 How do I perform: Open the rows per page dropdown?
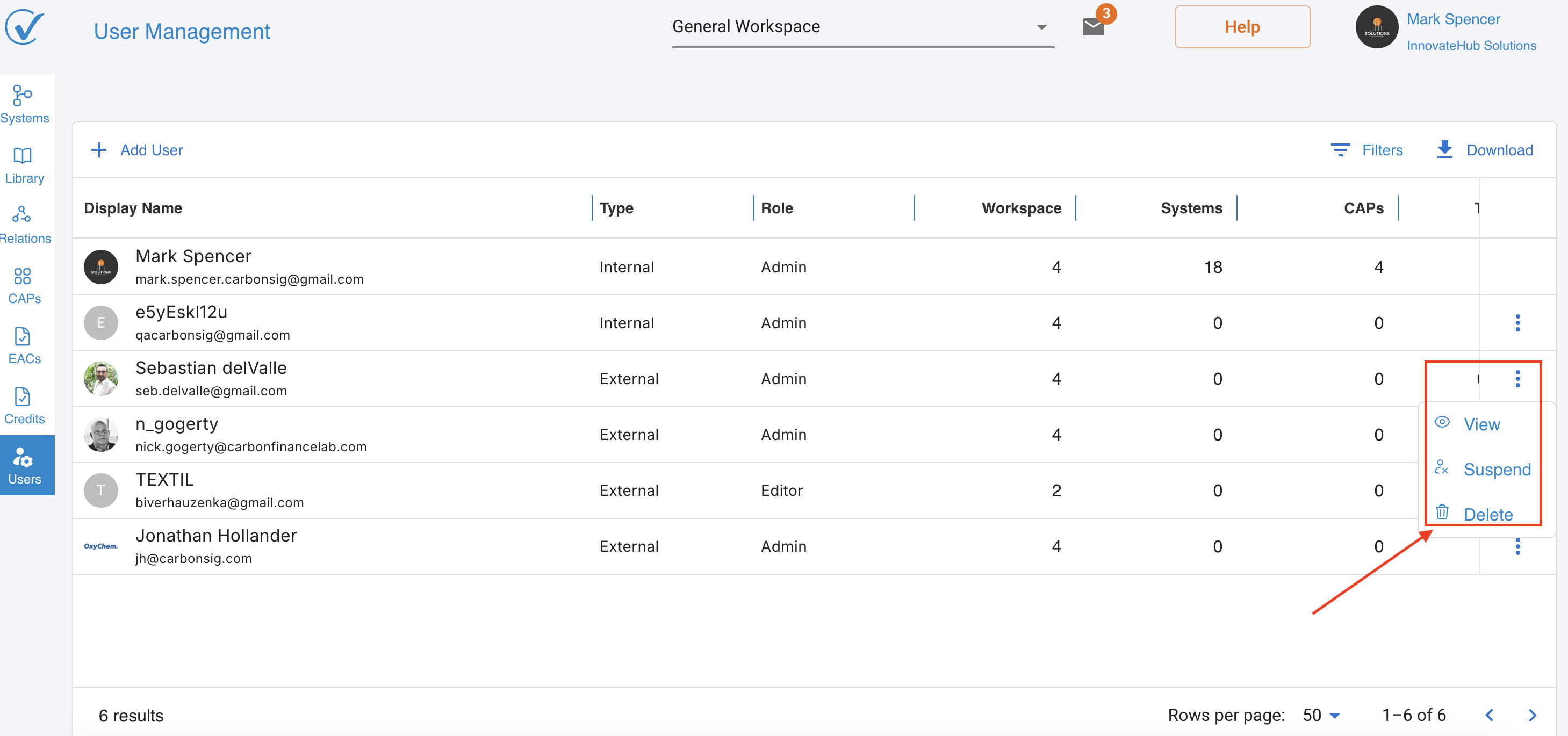click(x=1321, y=715)
